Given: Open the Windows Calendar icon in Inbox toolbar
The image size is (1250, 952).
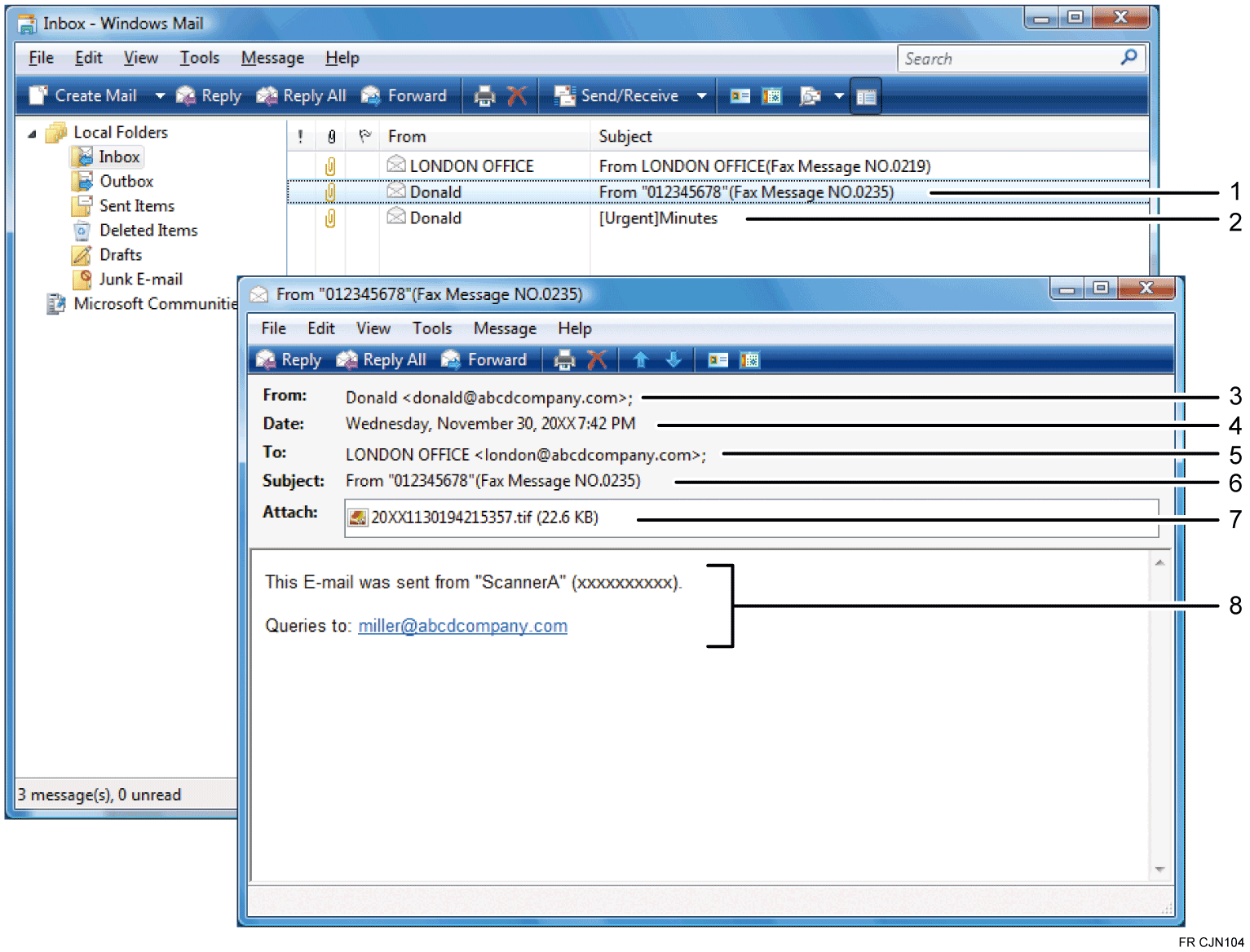Looking at the screenshot, I should (771, 96).
